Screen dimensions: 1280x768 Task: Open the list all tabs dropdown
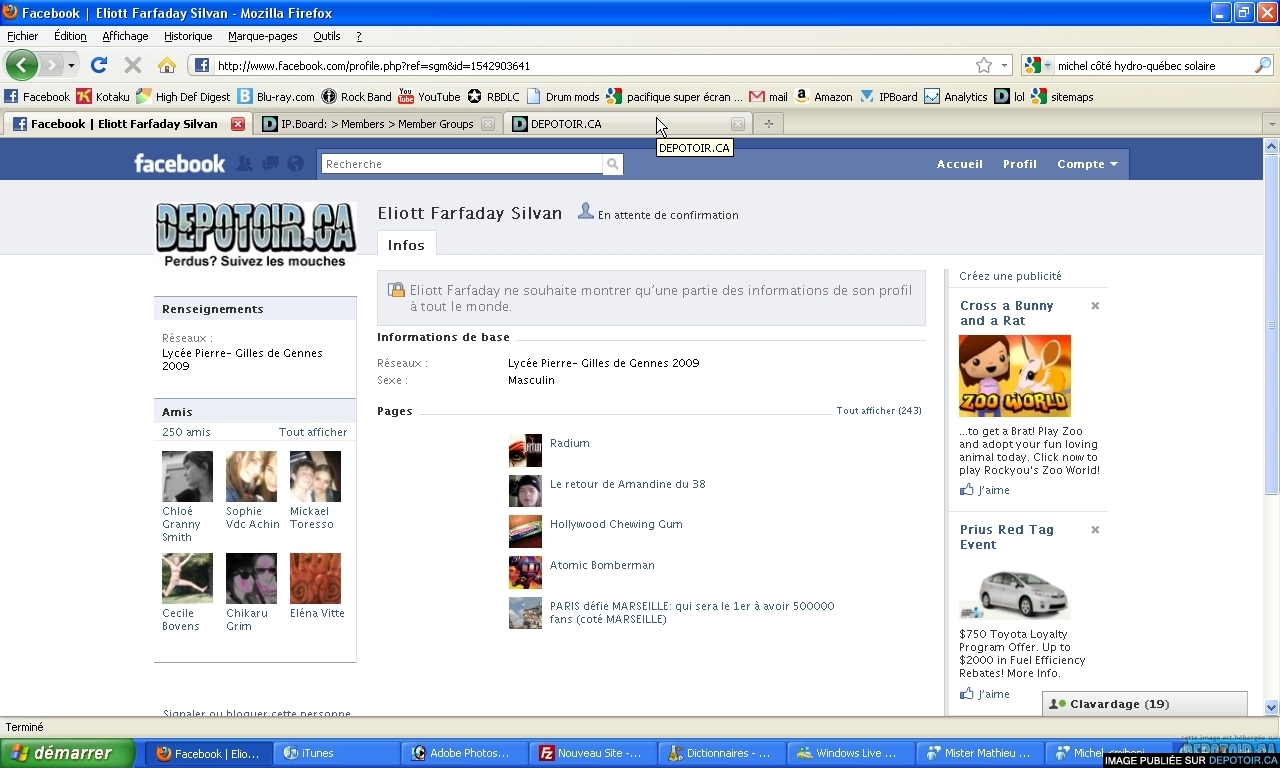click(1271, 124)
